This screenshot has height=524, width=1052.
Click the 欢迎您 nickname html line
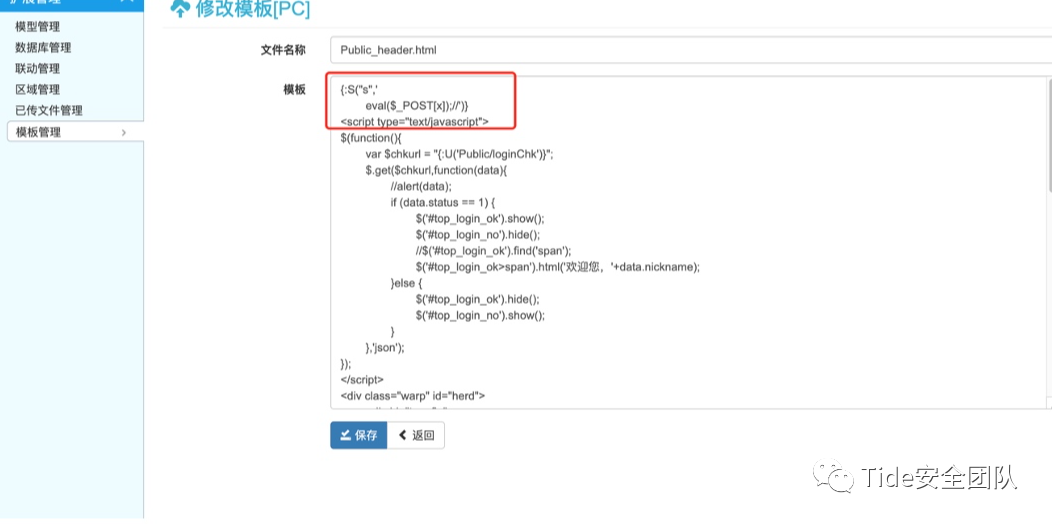point(558,267)
